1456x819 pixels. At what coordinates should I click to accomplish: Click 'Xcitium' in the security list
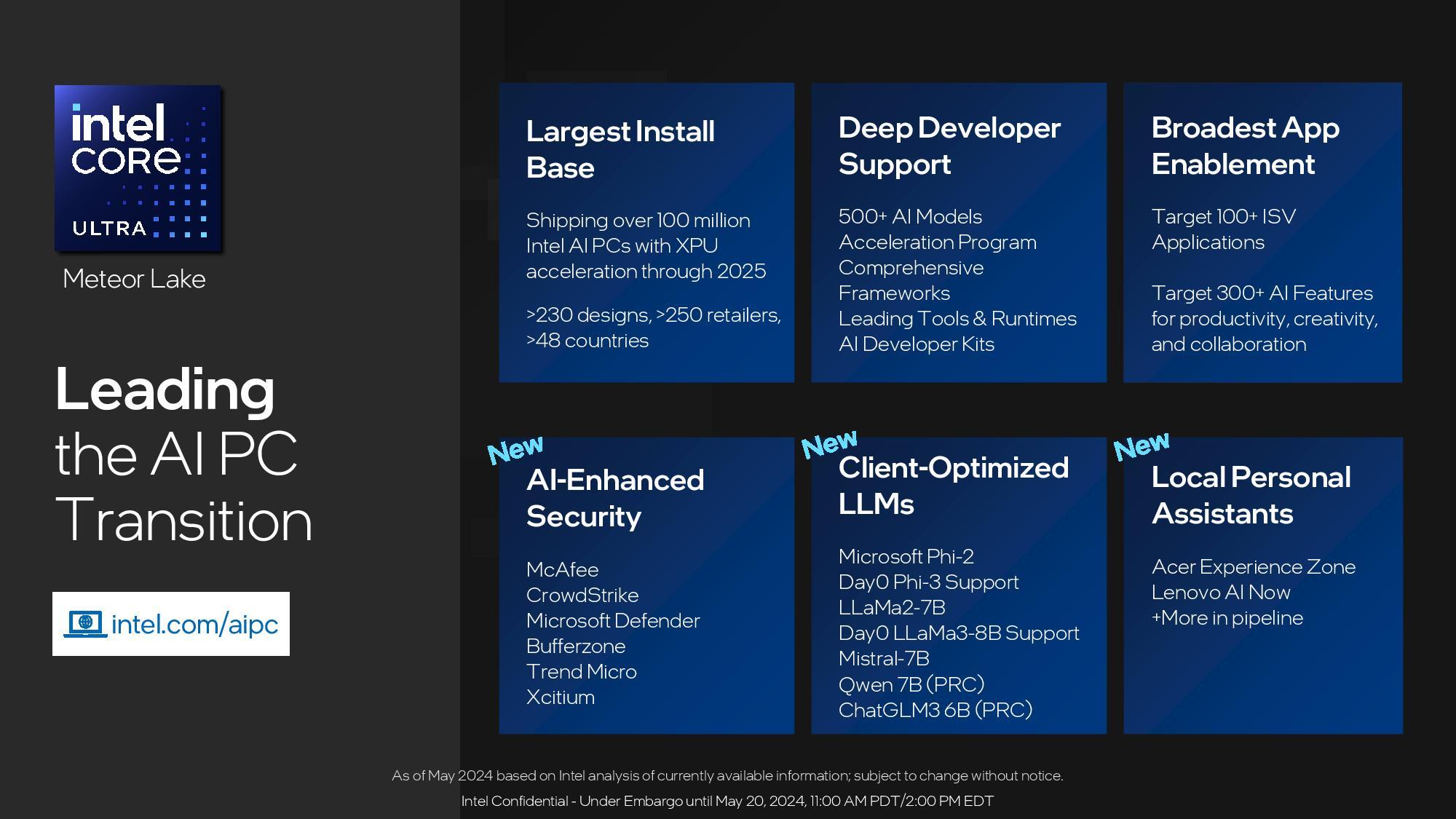click(561, 697)
